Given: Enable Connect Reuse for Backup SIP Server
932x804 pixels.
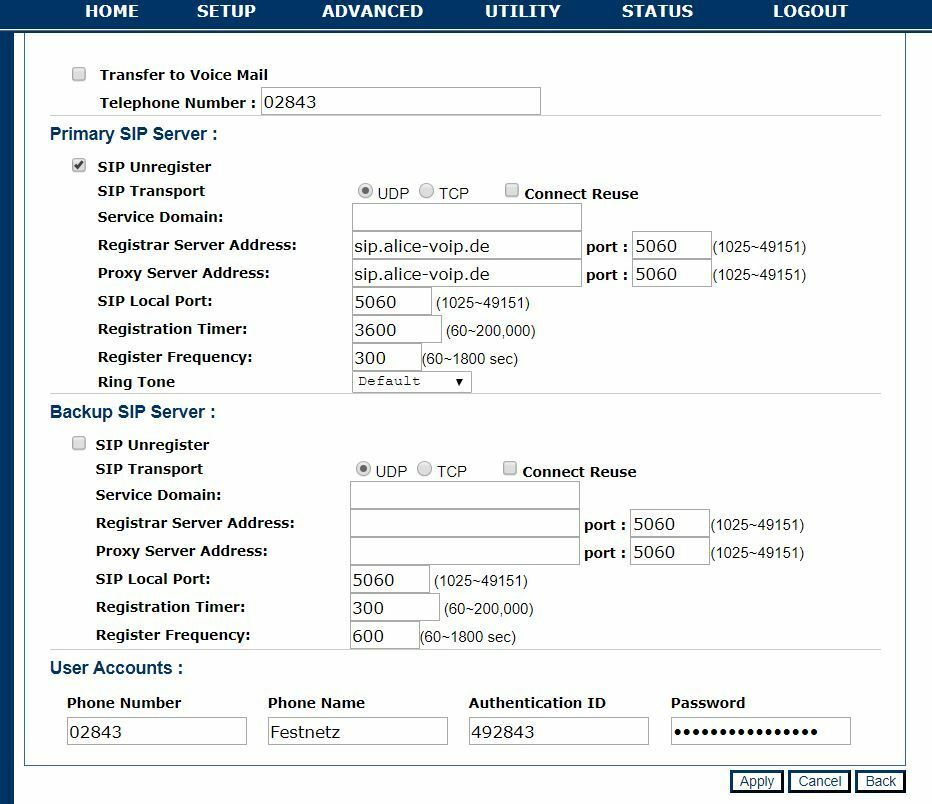Looking at the screenshot, I should 509,468.
